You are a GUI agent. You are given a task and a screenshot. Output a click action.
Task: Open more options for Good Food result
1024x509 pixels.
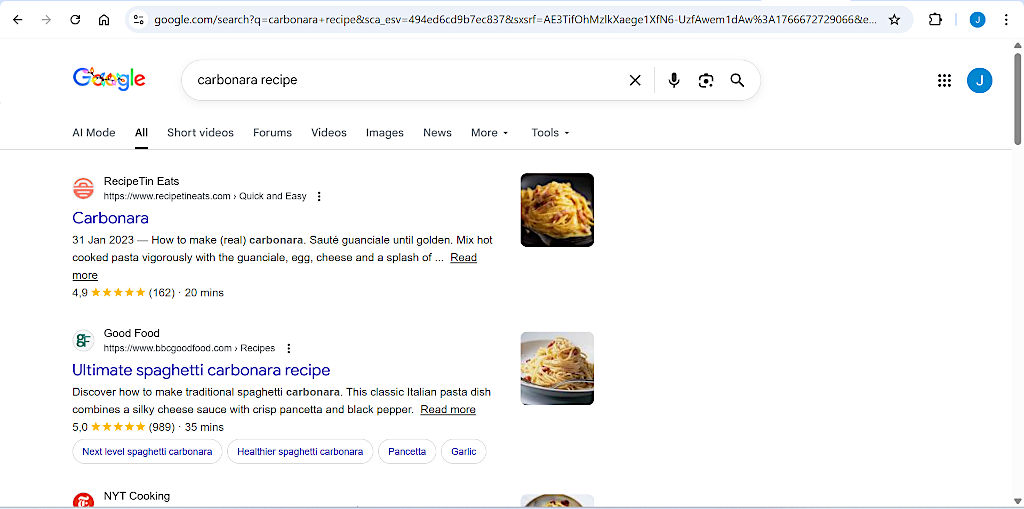click(x=289, y=348)
